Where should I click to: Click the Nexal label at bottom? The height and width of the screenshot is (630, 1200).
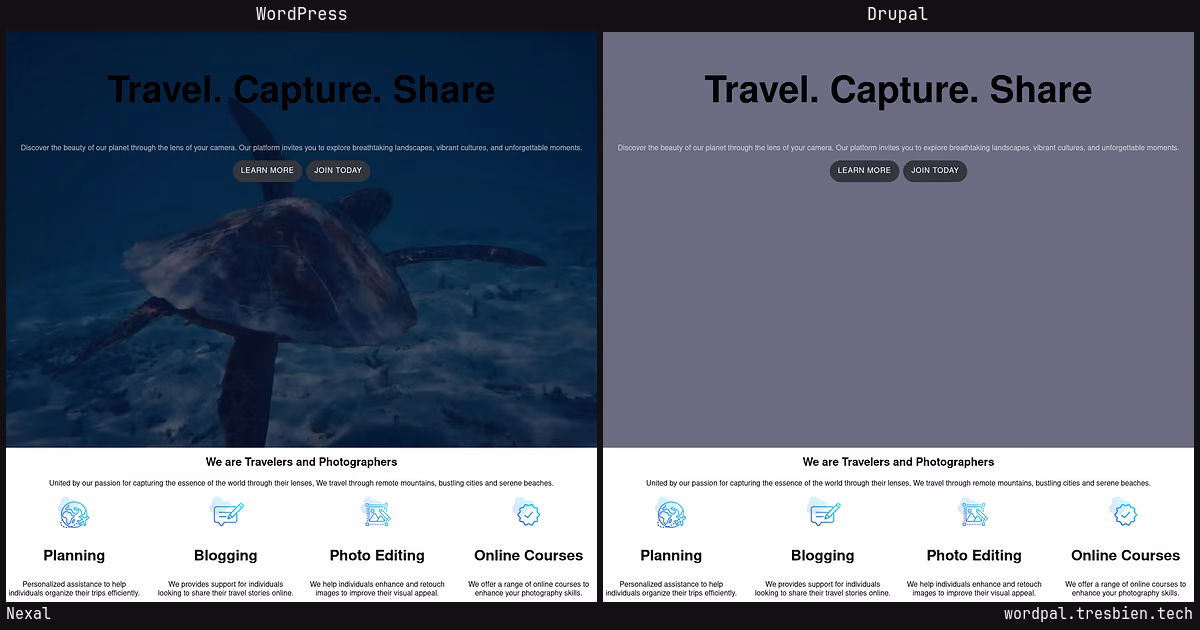[x=29, y=614]
